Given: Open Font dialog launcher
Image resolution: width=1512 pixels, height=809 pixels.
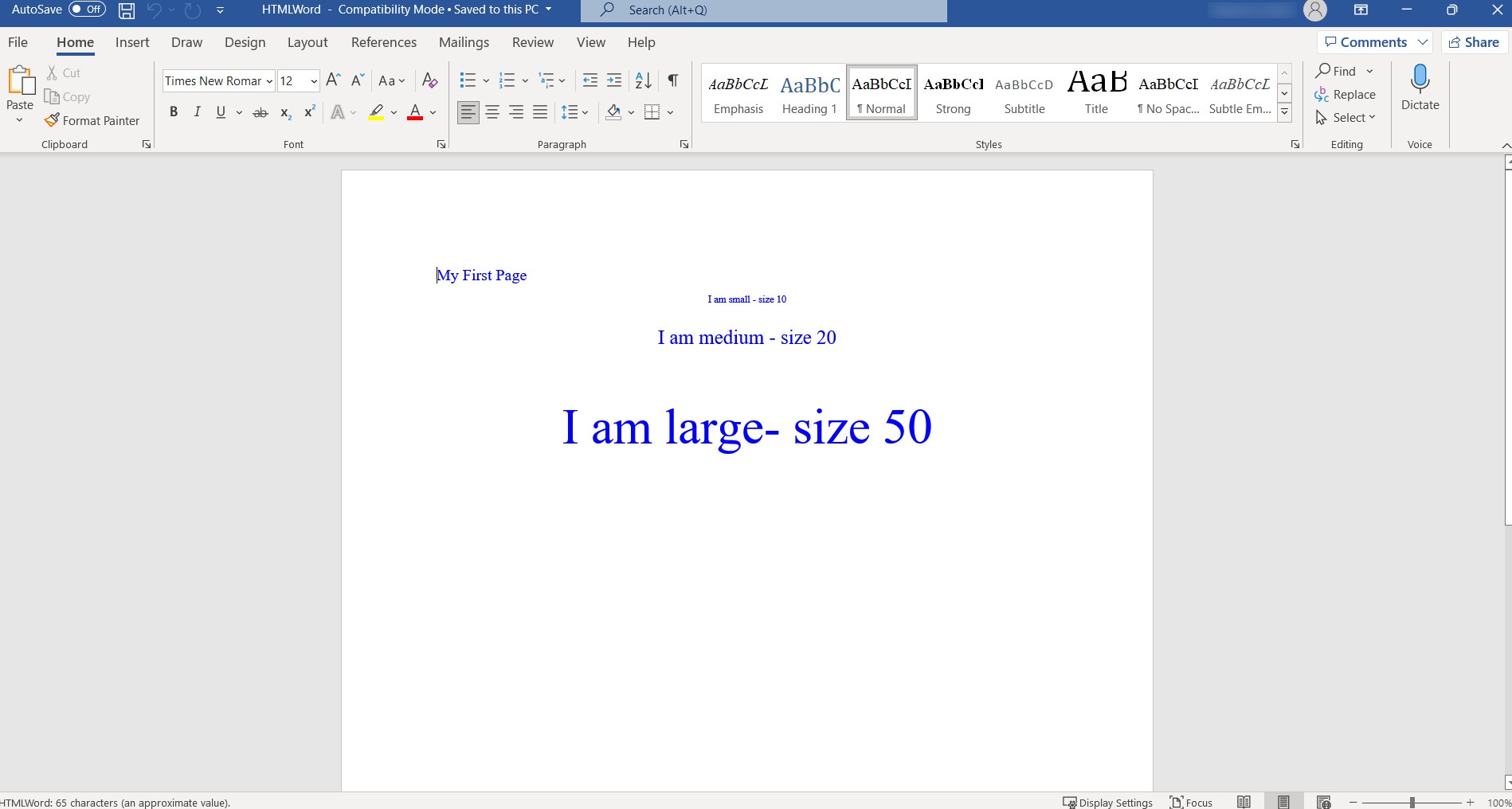Looking at the screenshot, I should click(441, 144).
